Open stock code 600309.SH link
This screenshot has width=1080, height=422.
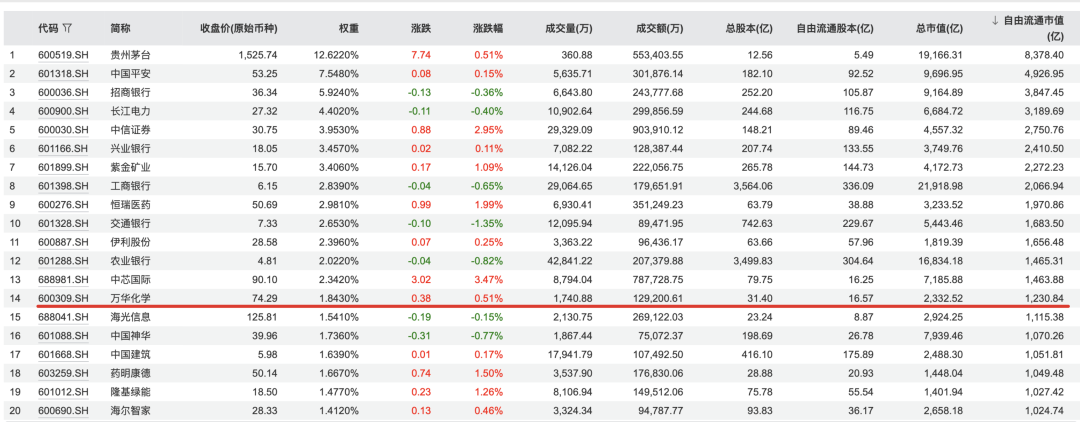[62, 298]
